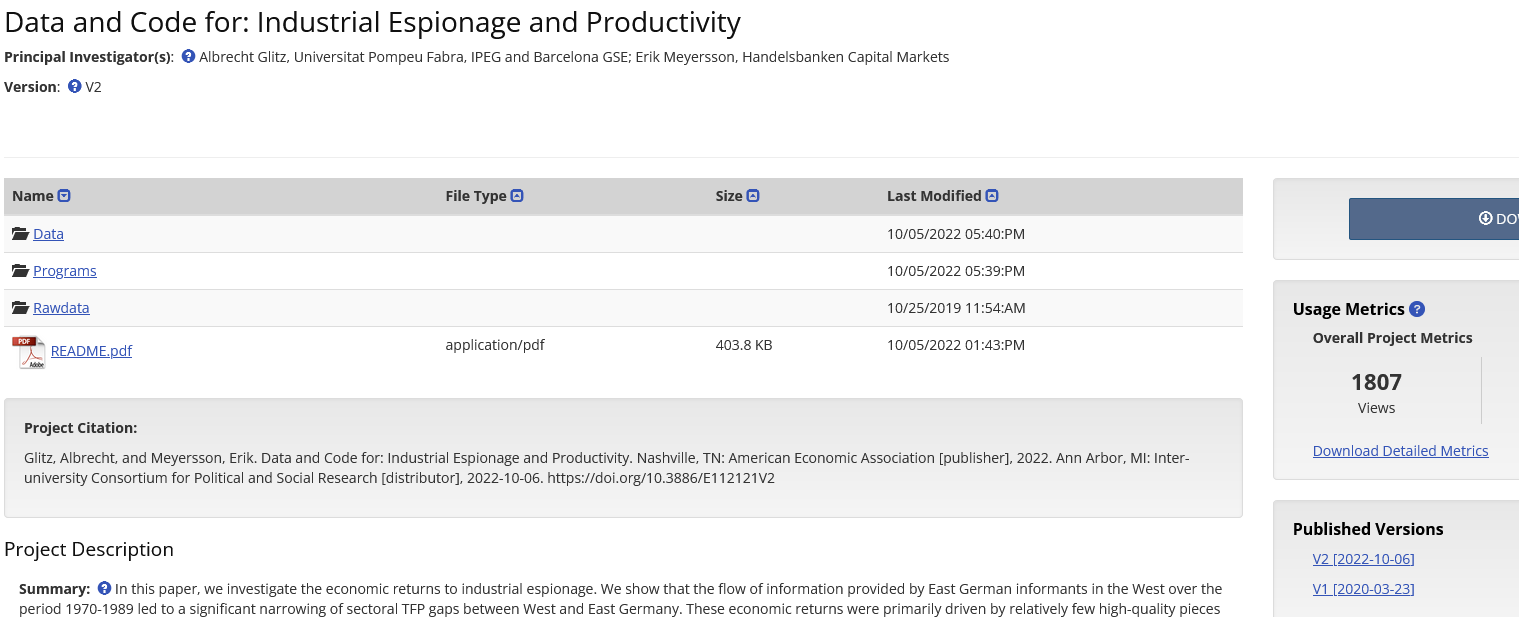Screen dimensions: 1519x617
Task: Click the folder icon beside Rawdata
Action: pos(18,307)
